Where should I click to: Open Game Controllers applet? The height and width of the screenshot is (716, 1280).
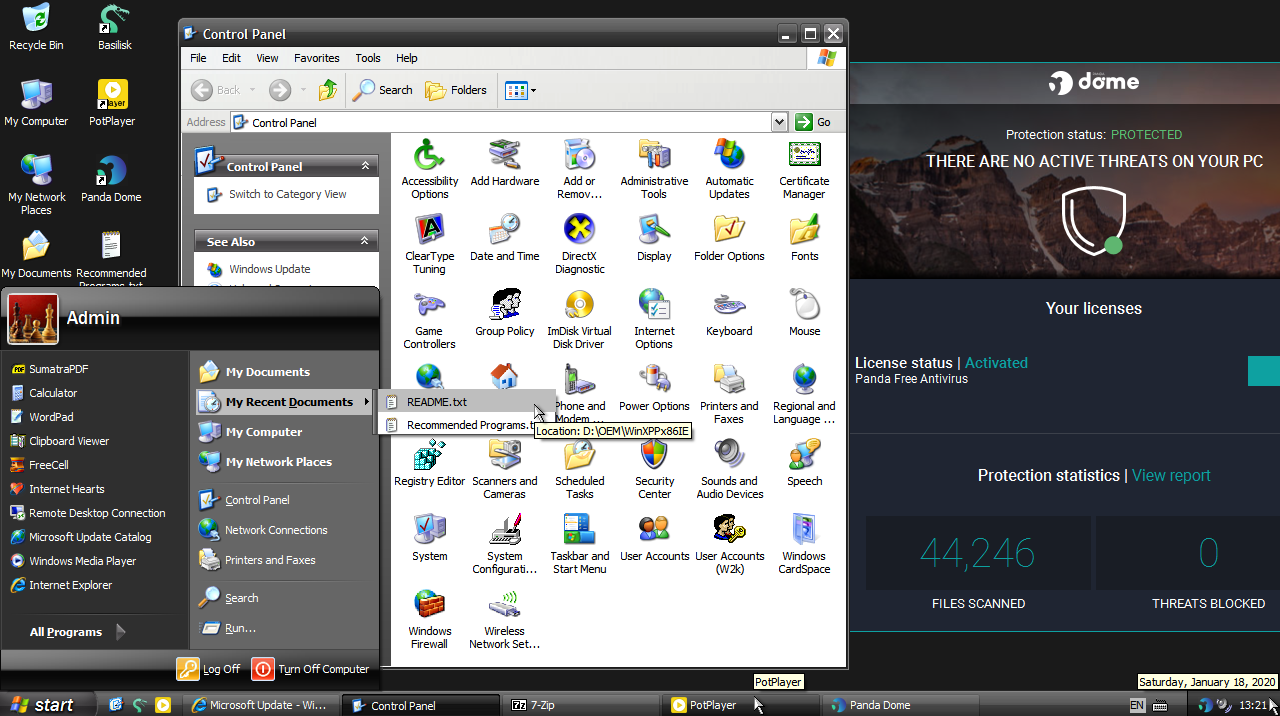click(430, 319)
